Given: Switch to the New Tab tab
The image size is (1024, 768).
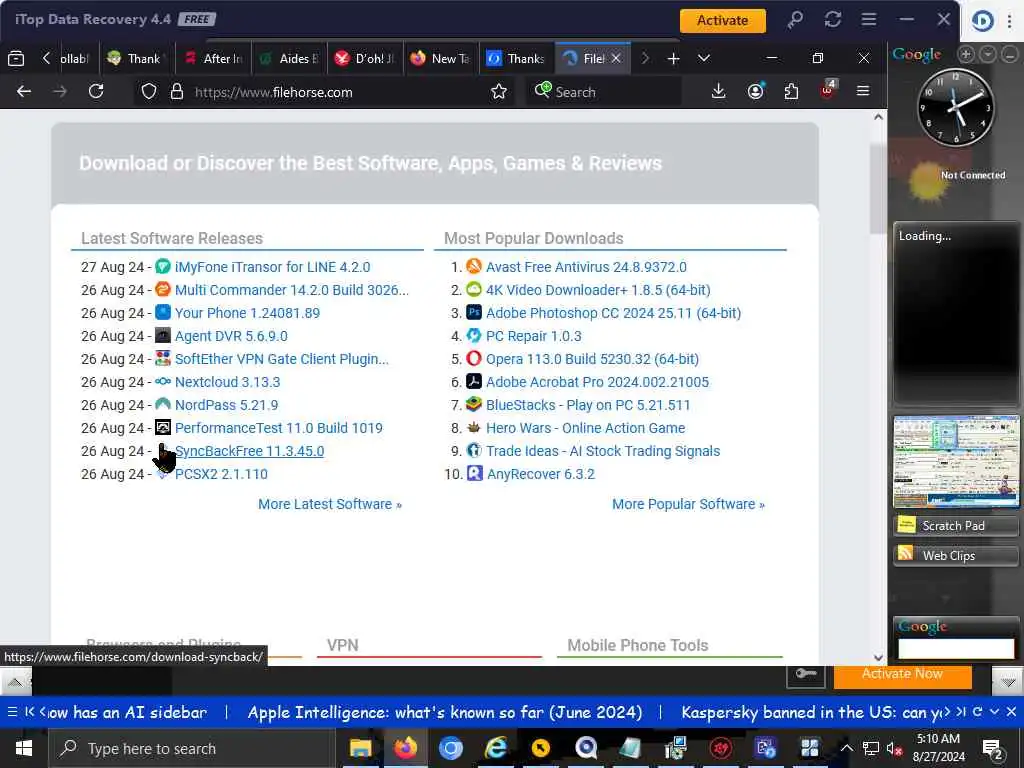Looking at the screenshot, I should (441, 59).
